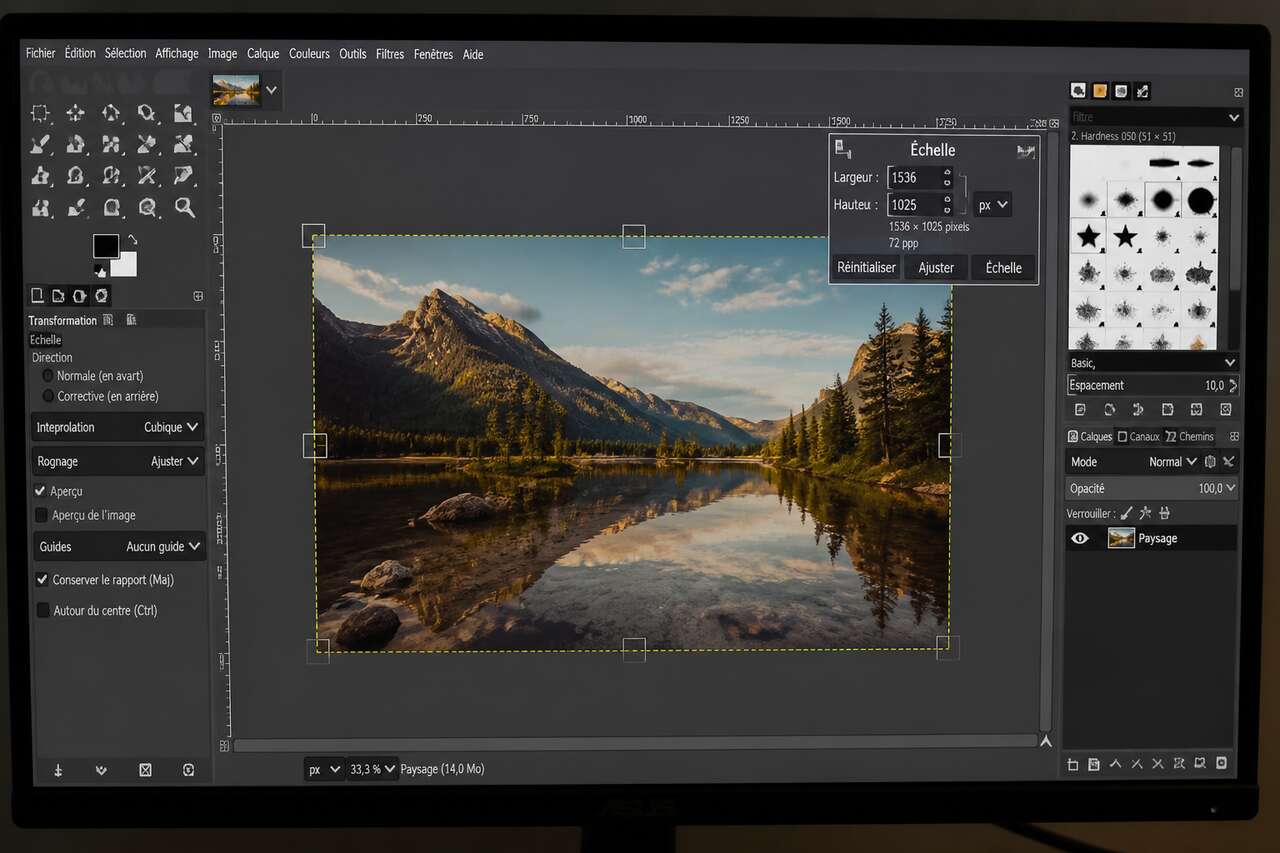Image resolution: width=1280 pixels, height=853 pixels.
Task: Select the plain magnifying glass Zoom tool
Action: (x=184, y=207)
